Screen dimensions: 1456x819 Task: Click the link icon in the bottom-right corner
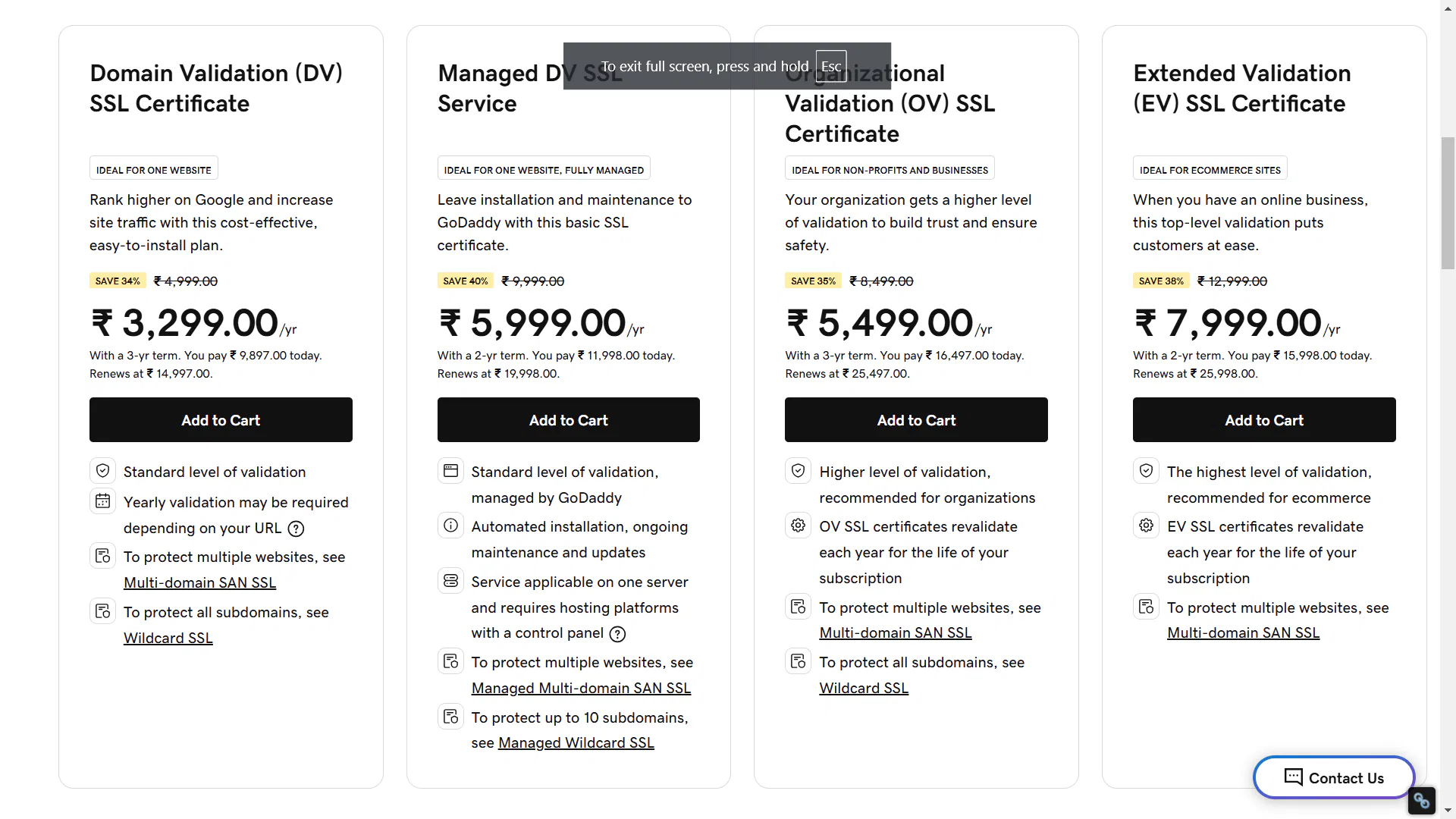1421,800
